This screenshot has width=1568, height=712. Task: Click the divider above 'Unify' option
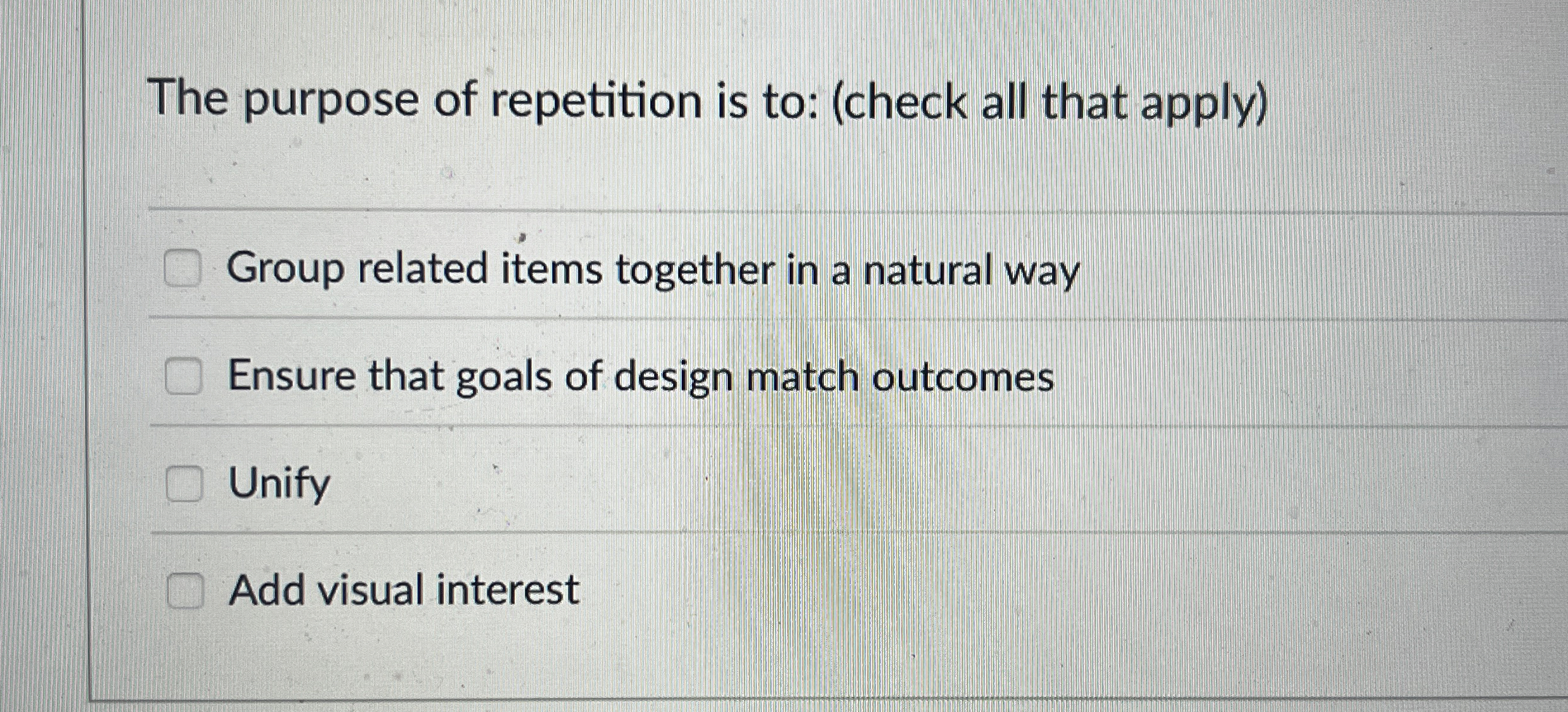point(761,426)
